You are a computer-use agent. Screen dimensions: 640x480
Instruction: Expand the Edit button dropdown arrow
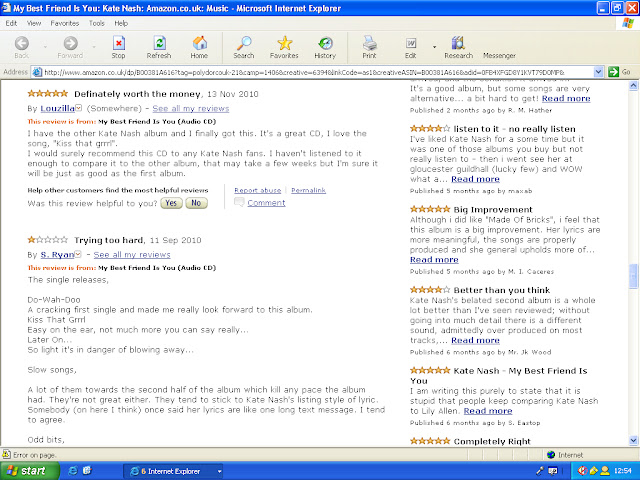pos(434,47)
